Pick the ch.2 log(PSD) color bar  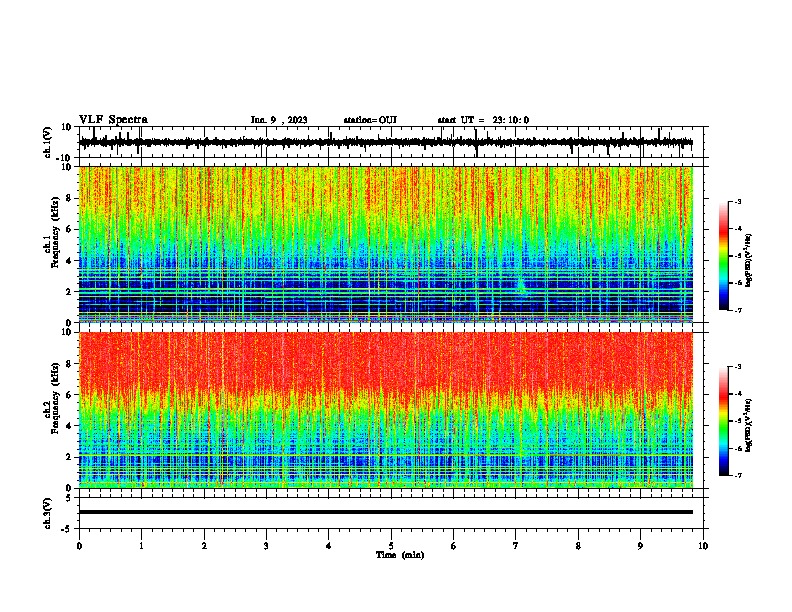click(724, 421)
